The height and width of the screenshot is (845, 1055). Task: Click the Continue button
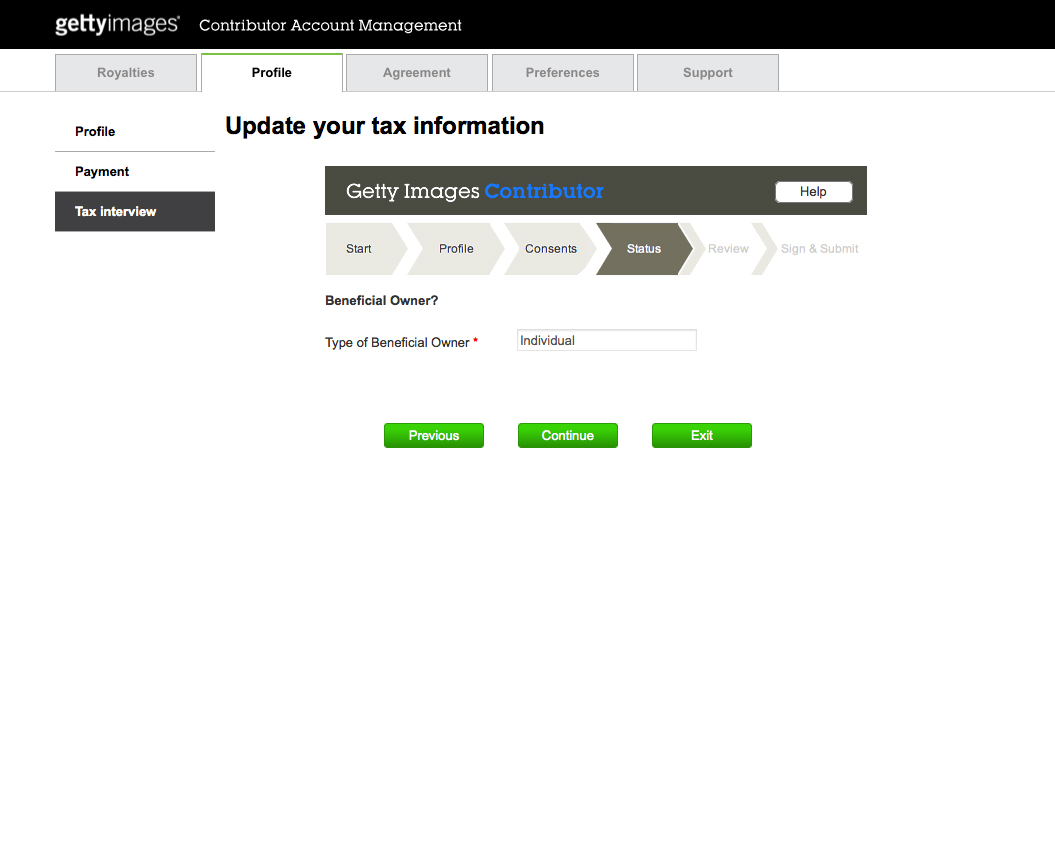[x=568, y=435]
